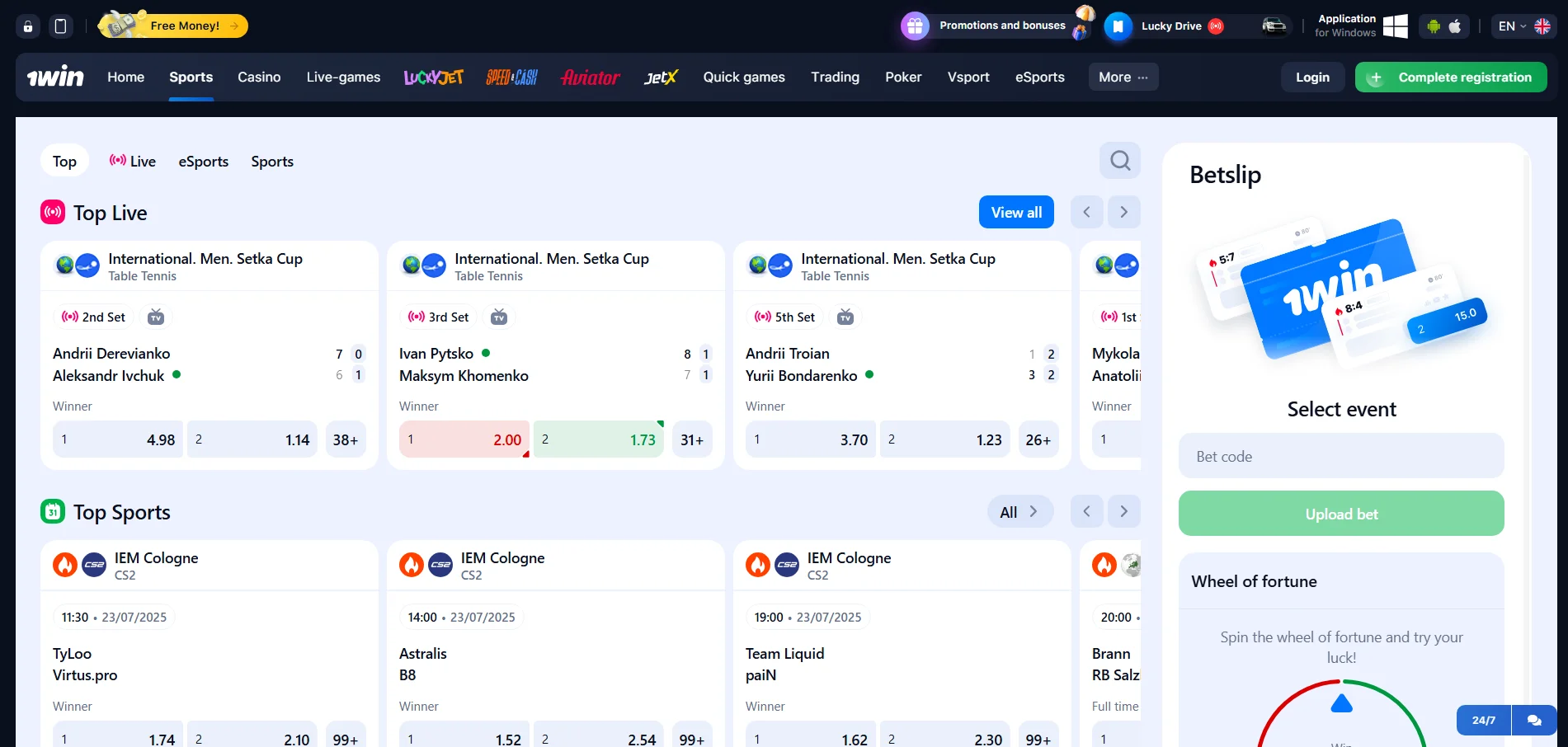The image size is (1568, 747).
Task: Click the Android app icon
Action: 1434,26
